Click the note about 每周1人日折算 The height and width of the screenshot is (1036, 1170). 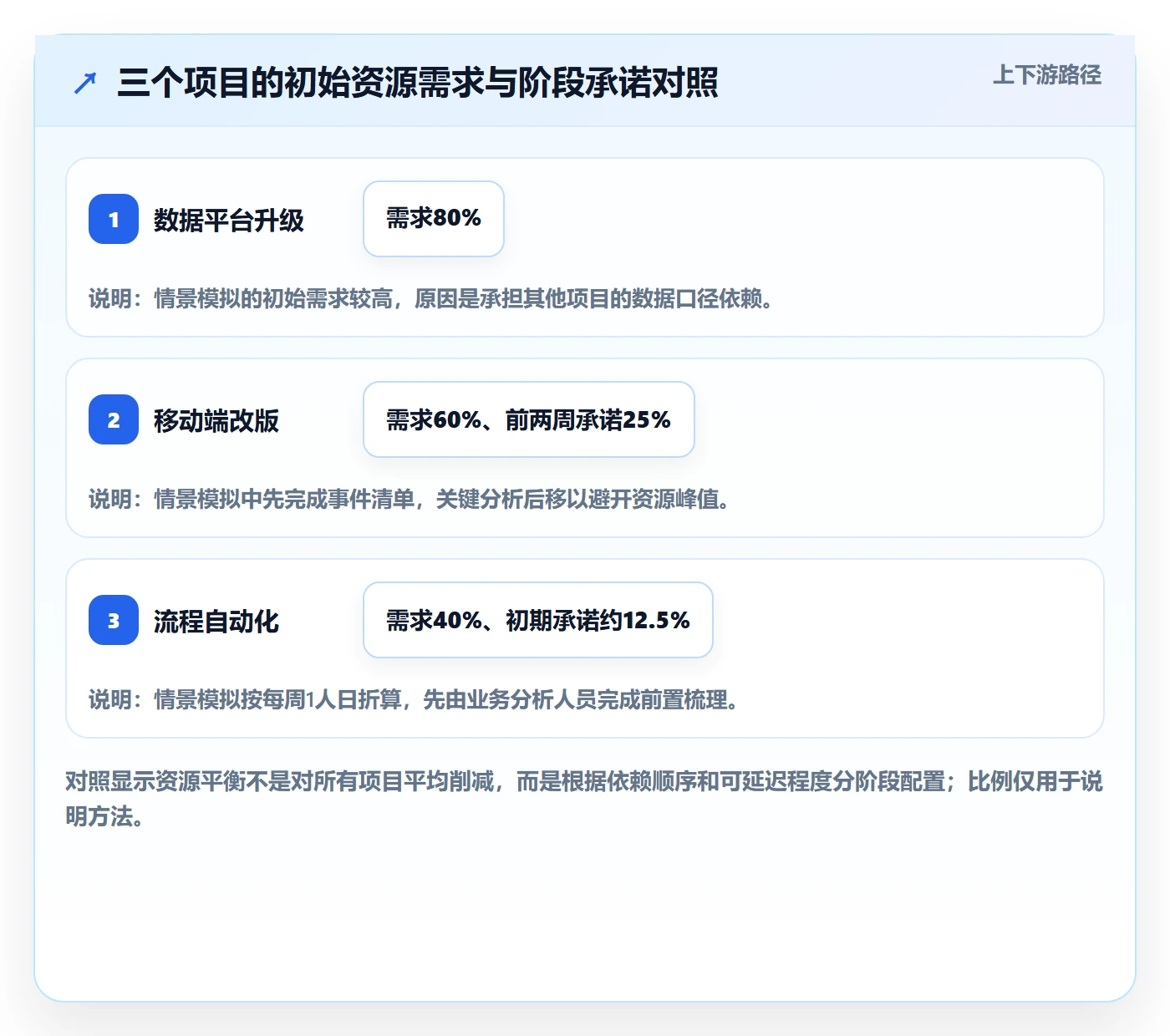pos(414,699)
